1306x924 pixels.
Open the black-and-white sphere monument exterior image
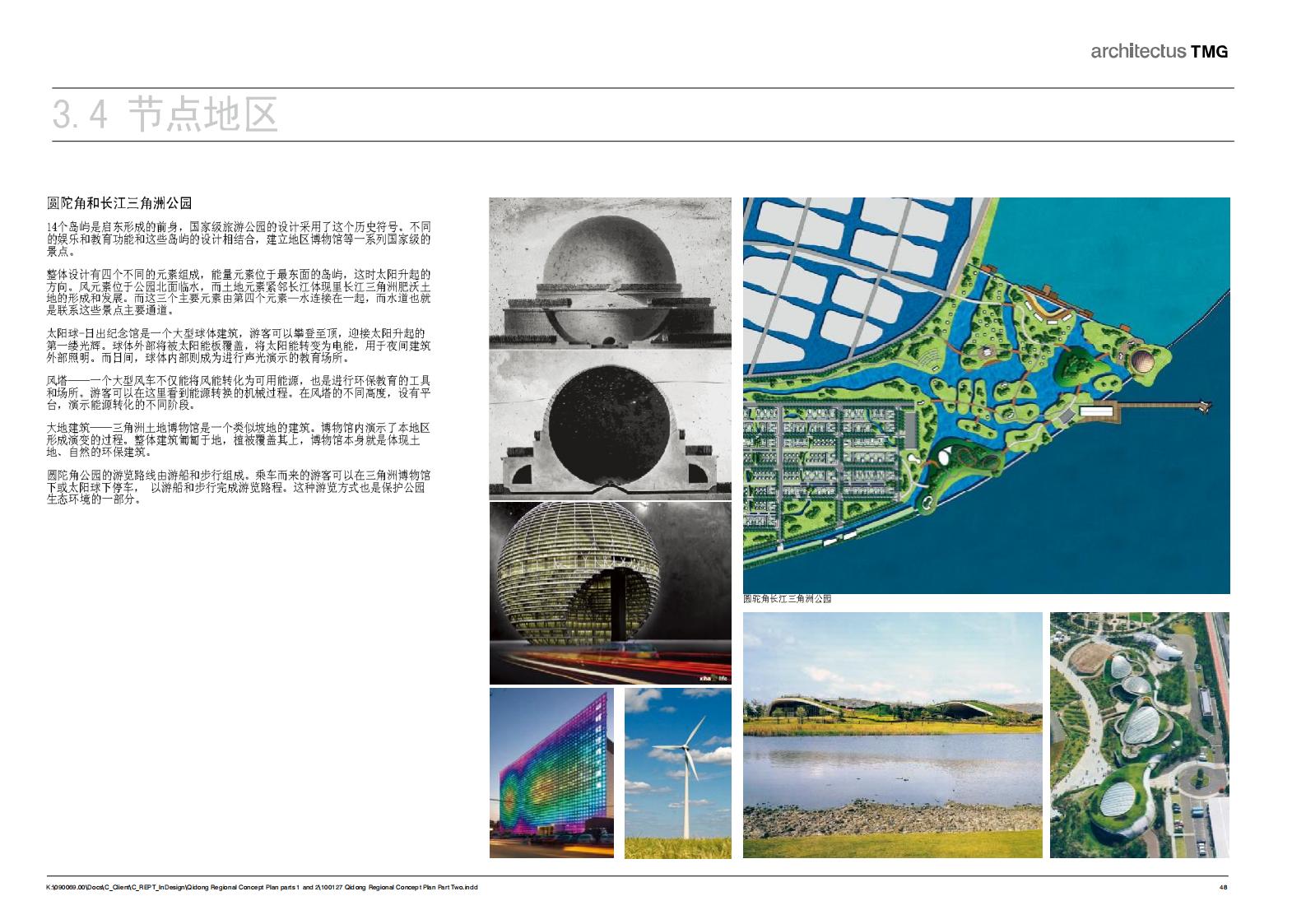[x=610, y=272]
